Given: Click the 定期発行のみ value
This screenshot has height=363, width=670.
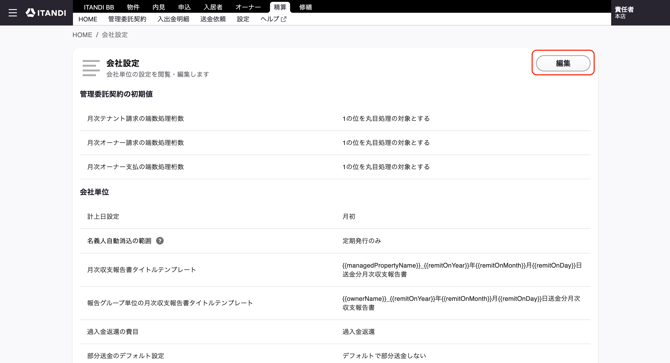Looking at the screenshot, I should click(361, 241).
